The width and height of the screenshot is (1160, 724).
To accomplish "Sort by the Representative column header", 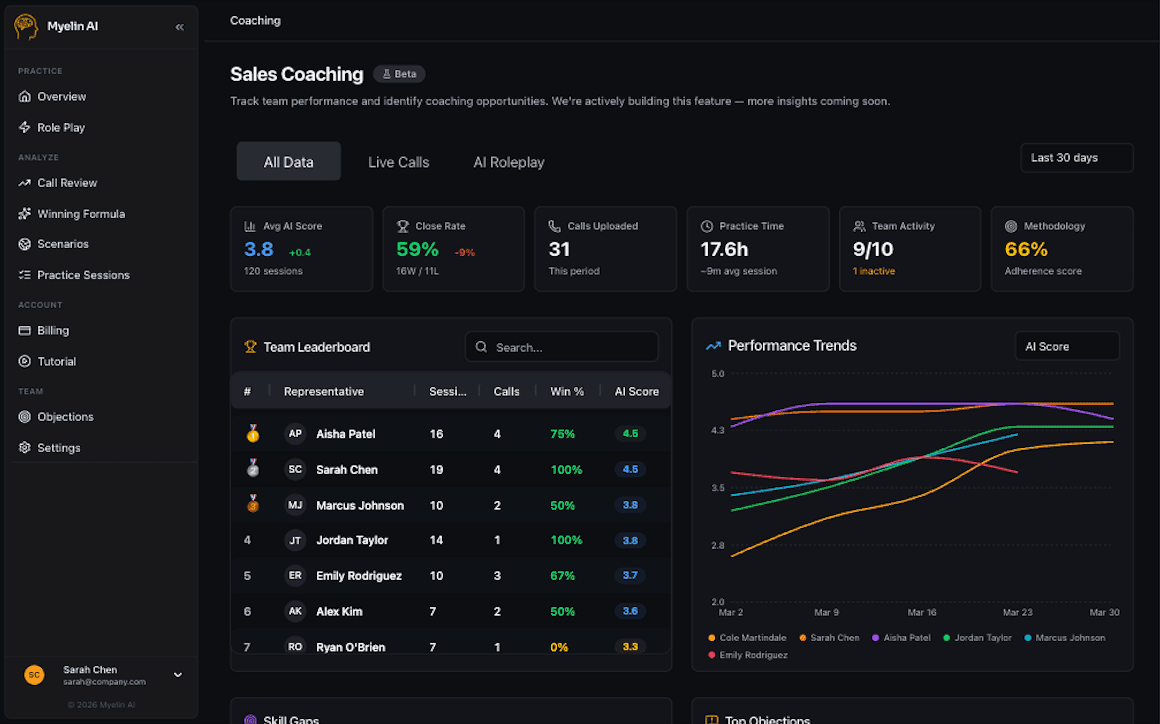I will pyautogui.click(x=323, y=391).
